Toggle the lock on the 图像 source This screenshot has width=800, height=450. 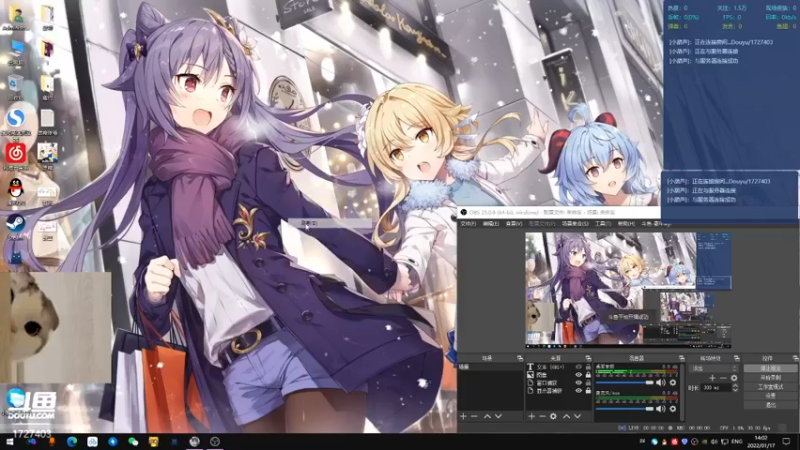tap(588, 374)
